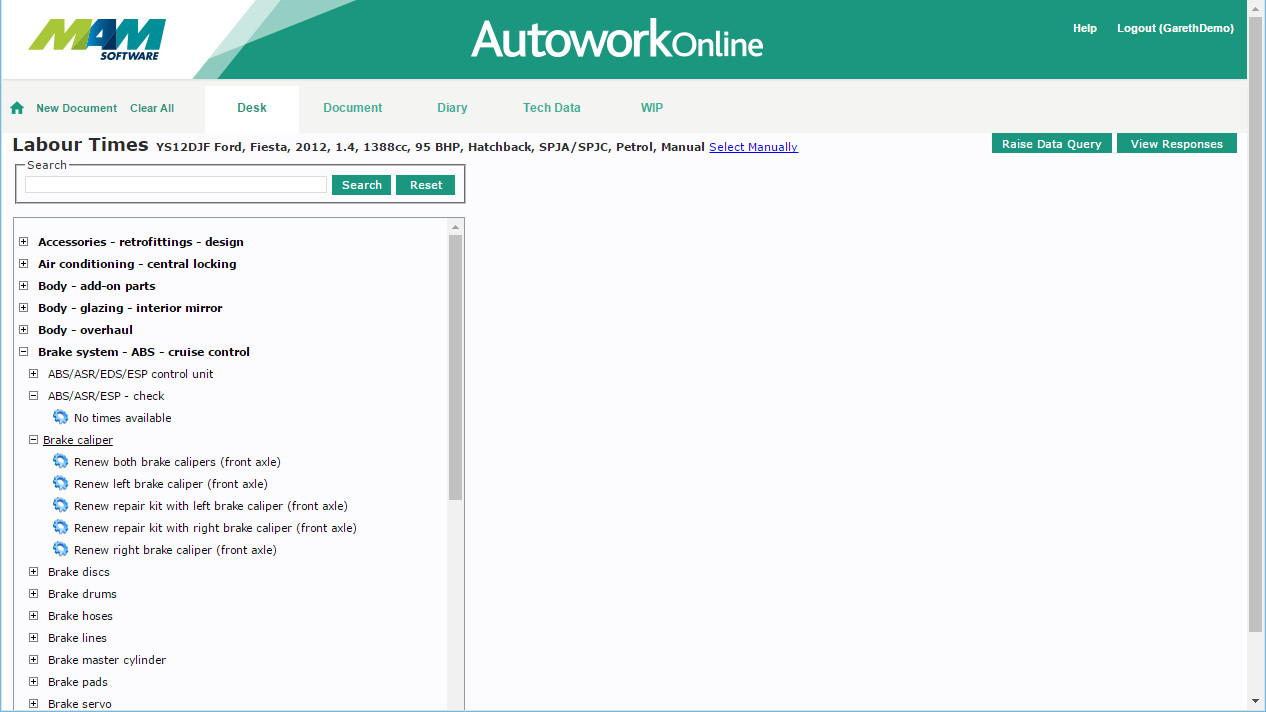Collapse the Brake caliper node

coord(33,440)
